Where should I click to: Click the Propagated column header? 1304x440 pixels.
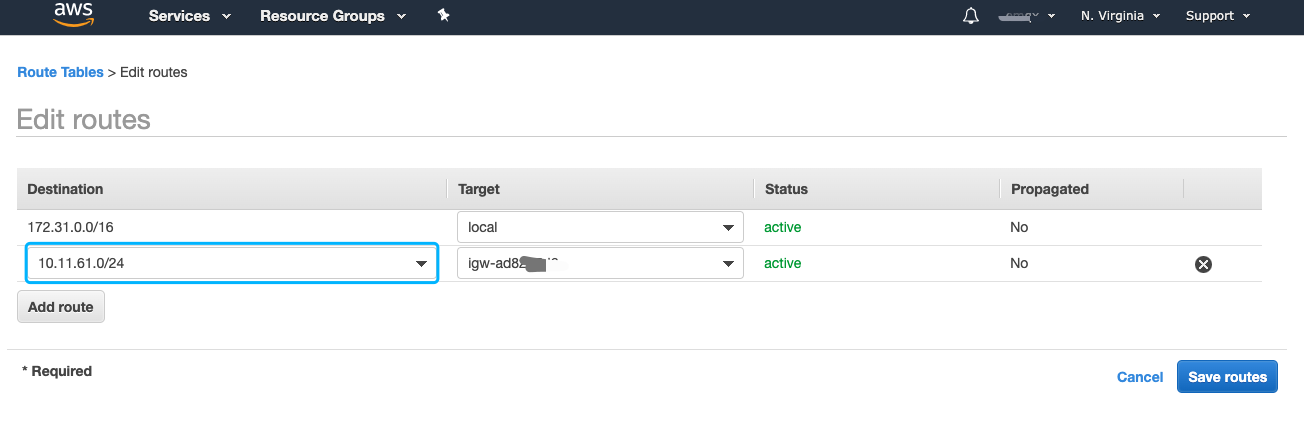[x=1049, y=189]
